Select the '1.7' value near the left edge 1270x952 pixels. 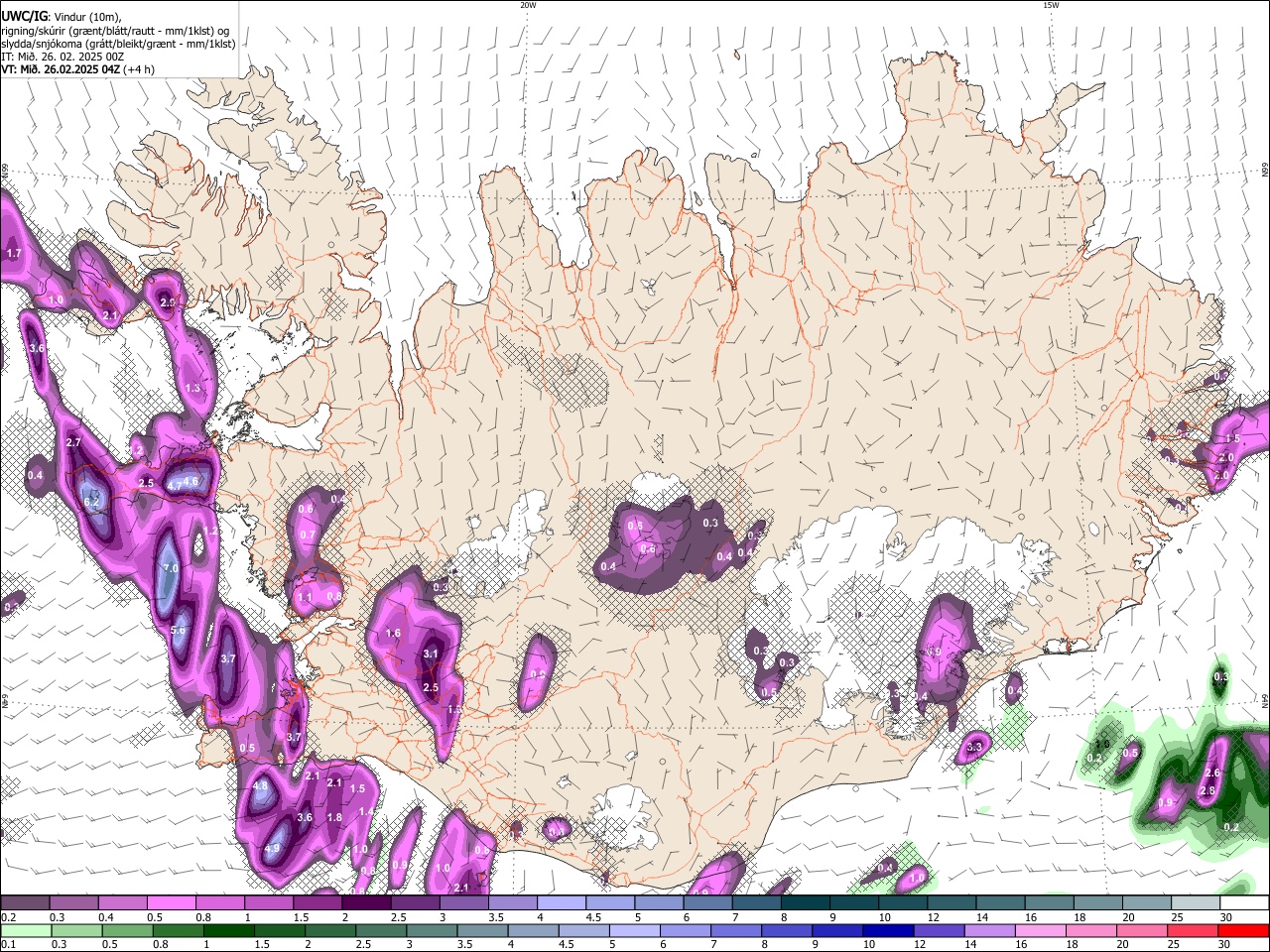[14, 254]
